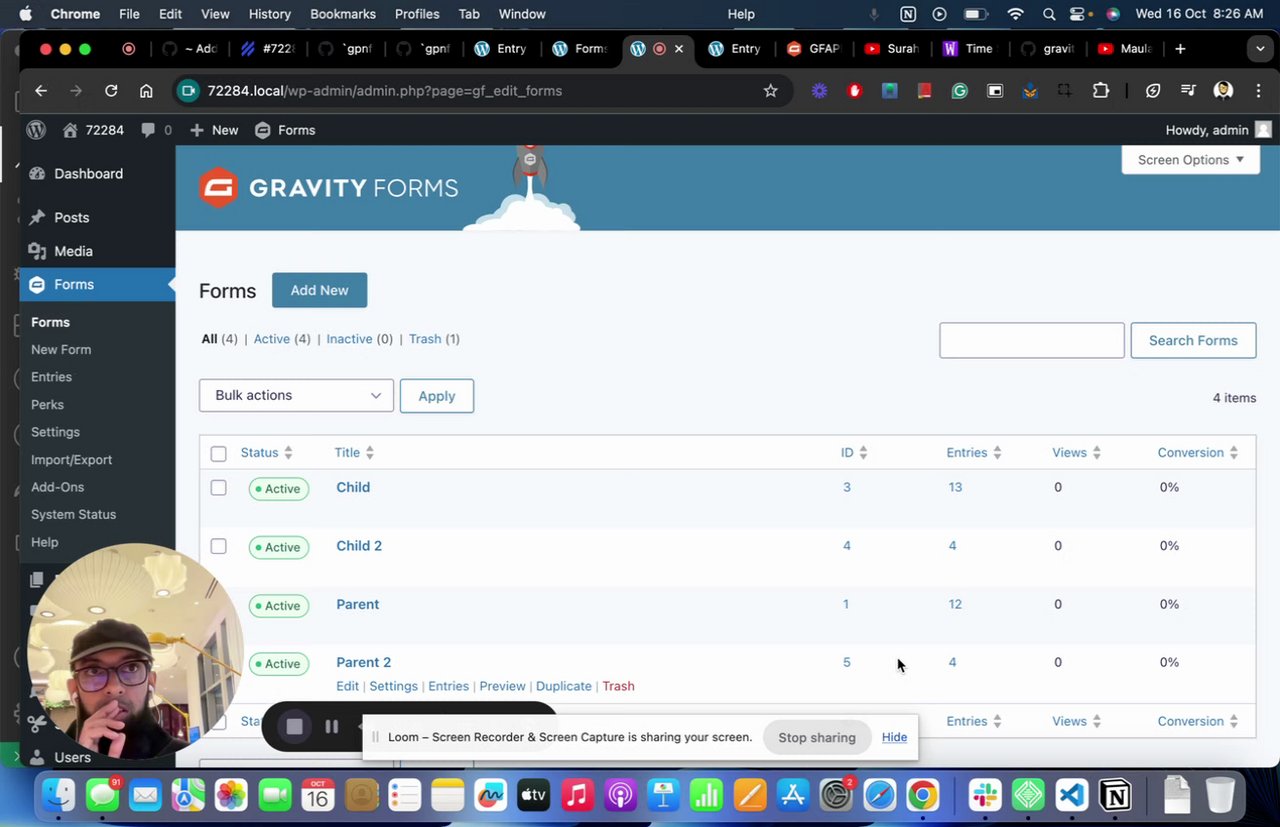Sort forms by the top Status column

click(x=266, y=453)
